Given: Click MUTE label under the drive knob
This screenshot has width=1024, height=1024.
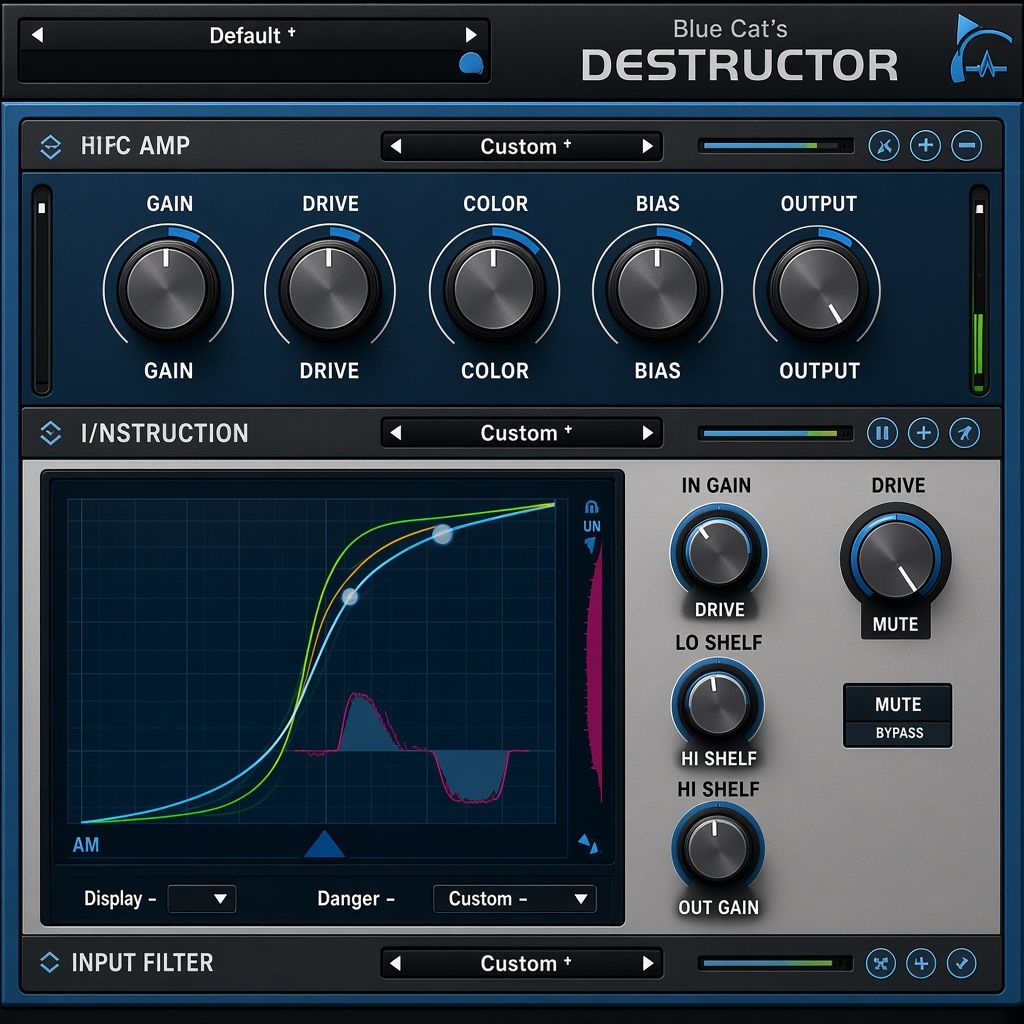Looking at the screenshot, I should pyautogui.click(x=895, y=624).
